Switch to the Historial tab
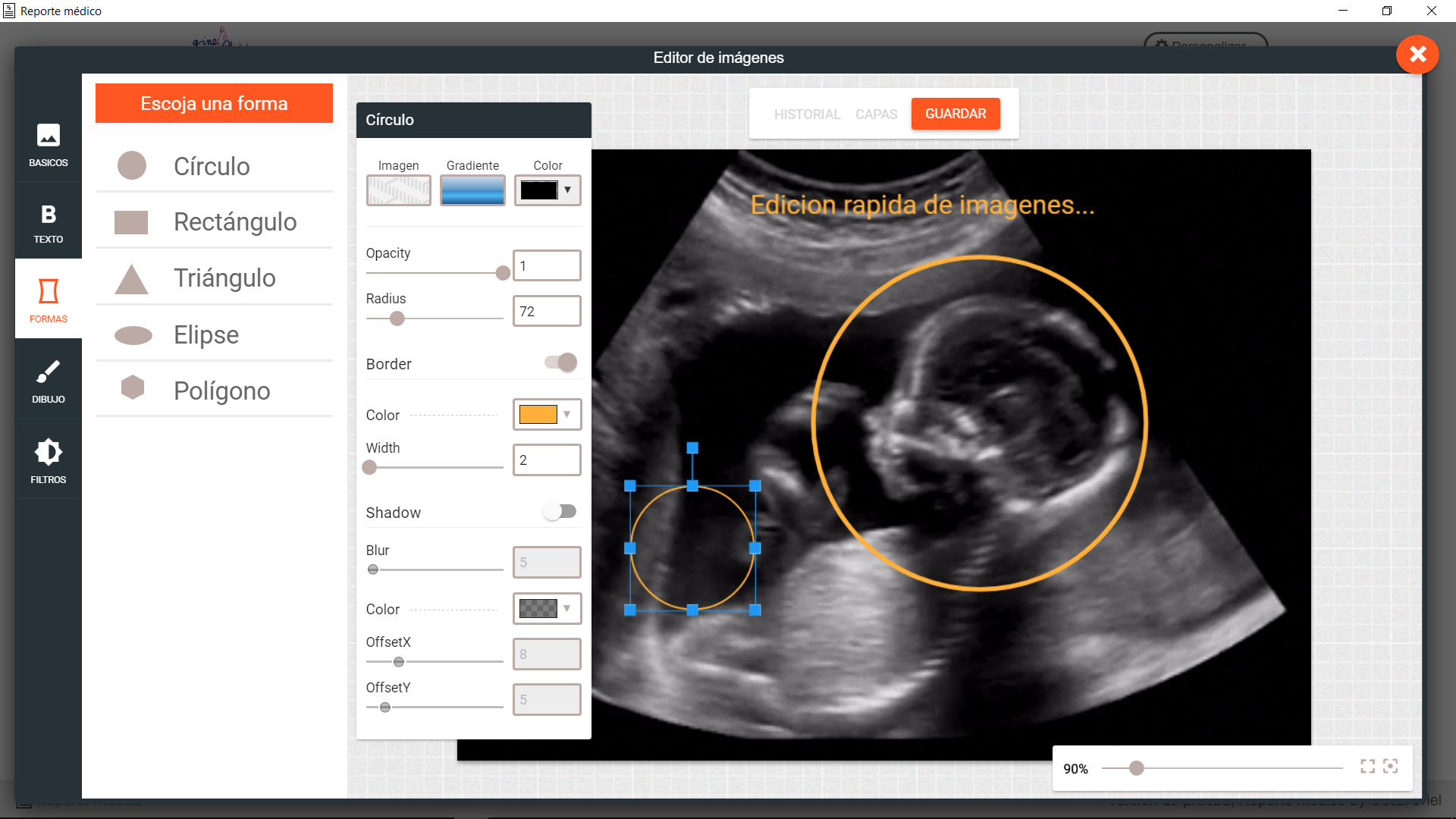Image resolution: width=1456 pixels, height=819 pixels. click(806, 115)
